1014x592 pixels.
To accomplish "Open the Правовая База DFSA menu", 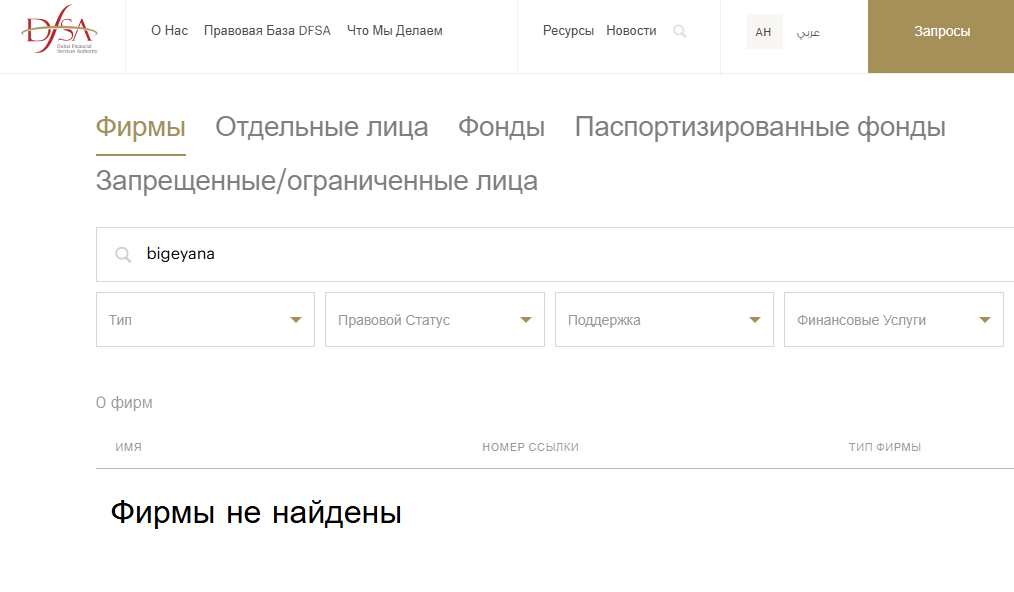I will 267,31.
